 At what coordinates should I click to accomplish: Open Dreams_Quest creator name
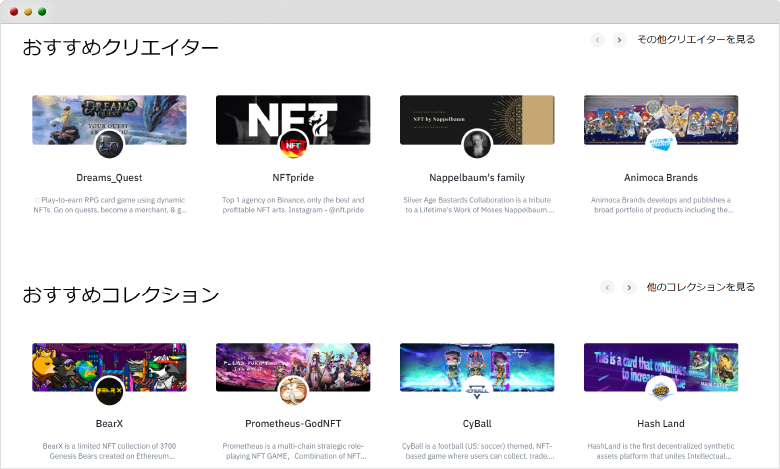click(x=109, y=178)
